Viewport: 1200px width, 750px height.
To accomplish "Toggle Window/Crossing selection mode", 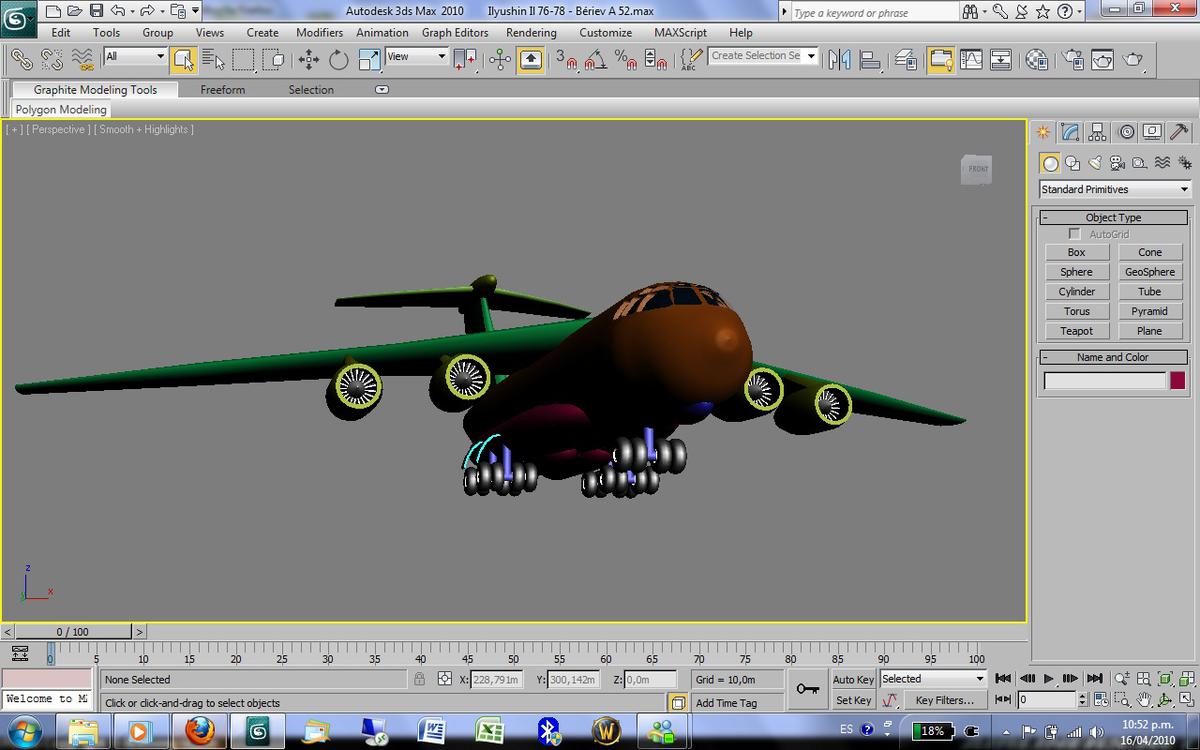I will point(273,60).
